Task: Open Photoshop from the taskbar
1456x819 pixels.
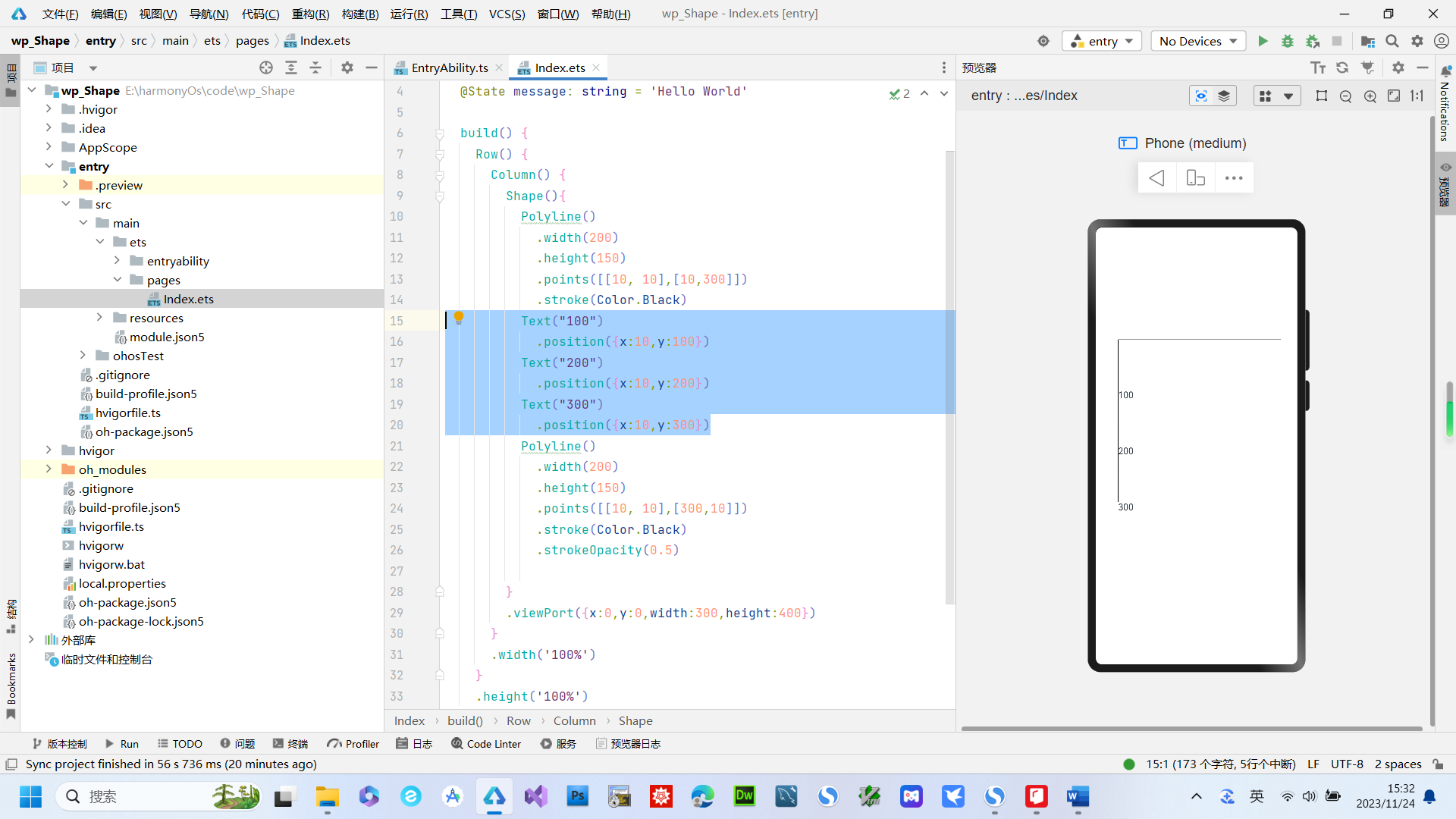Action: point(578,796)
